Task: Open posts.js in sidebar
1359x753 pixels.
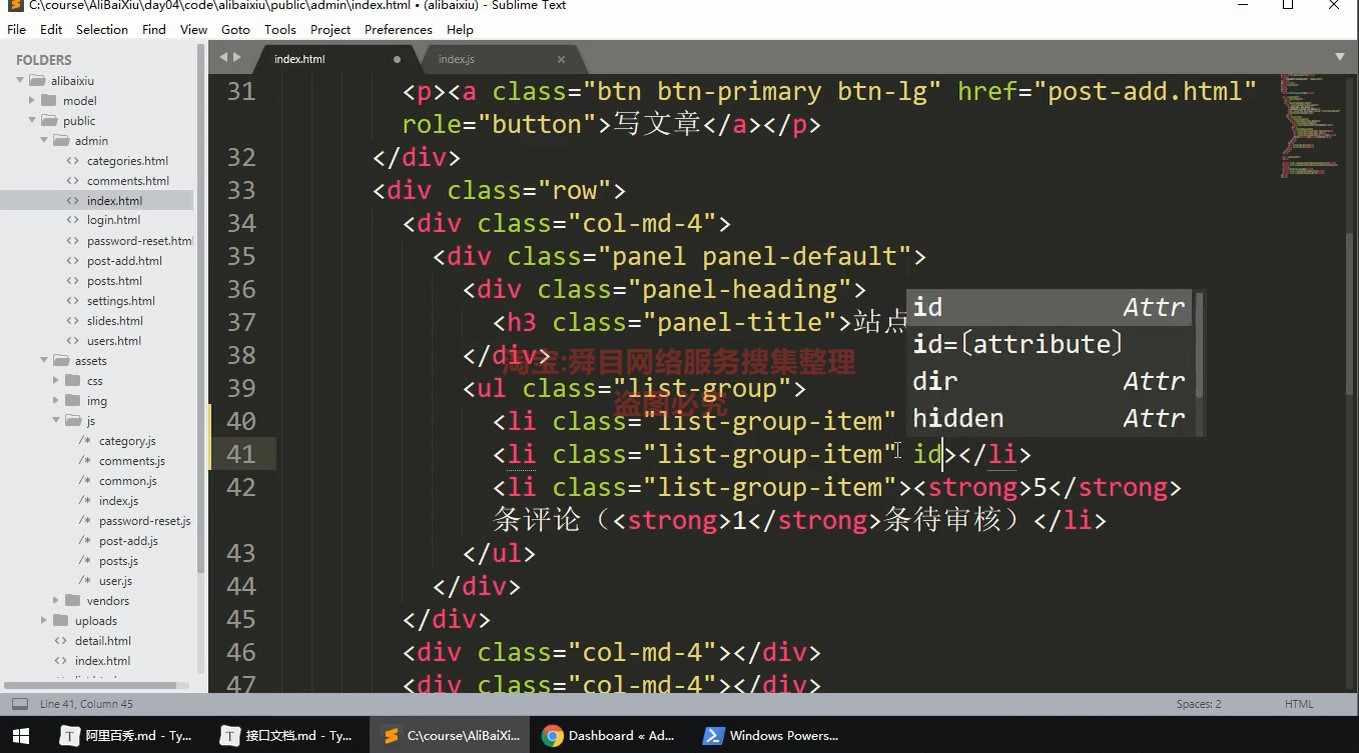Action: tap(118, 561)
